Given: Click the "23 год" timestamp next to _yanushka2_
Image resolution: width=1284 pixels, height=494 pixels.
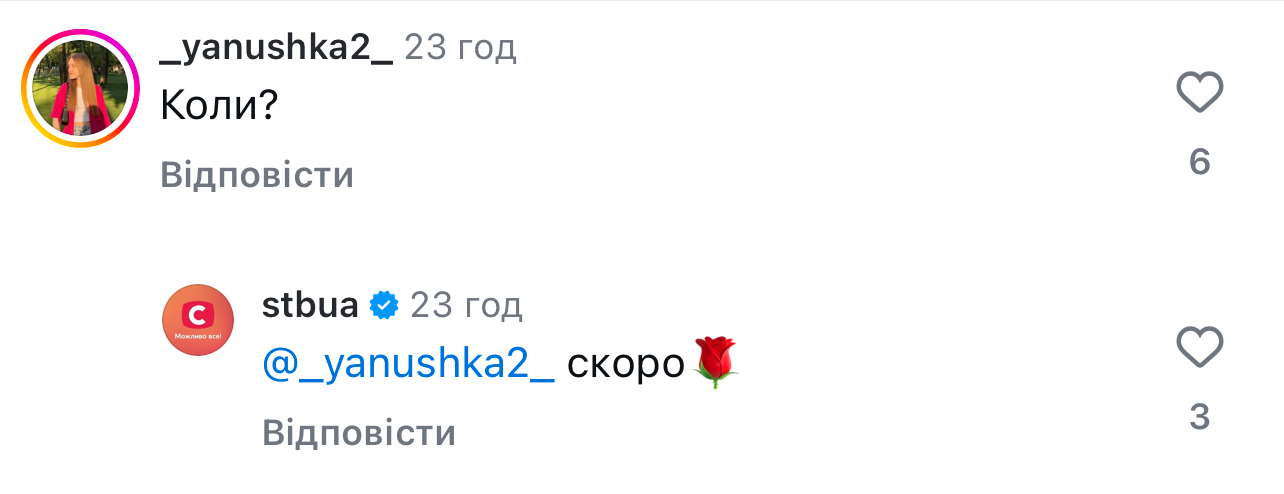Looking at the screenshot, I should [460, 46].
